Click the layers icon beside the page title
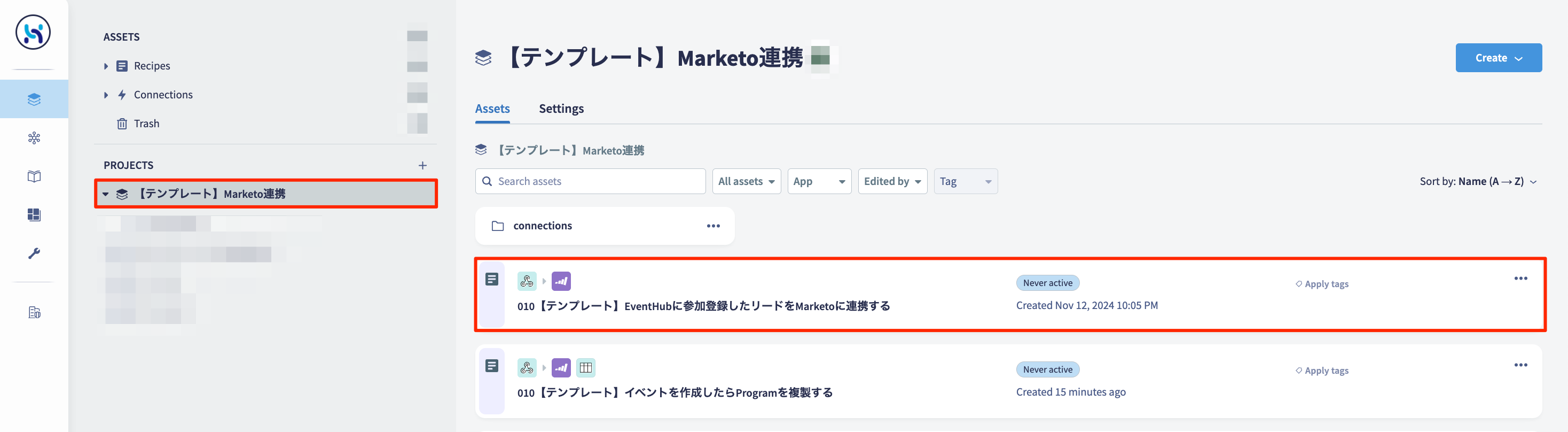This screenshot has width=1568, height=432. (x=483, y=58)
